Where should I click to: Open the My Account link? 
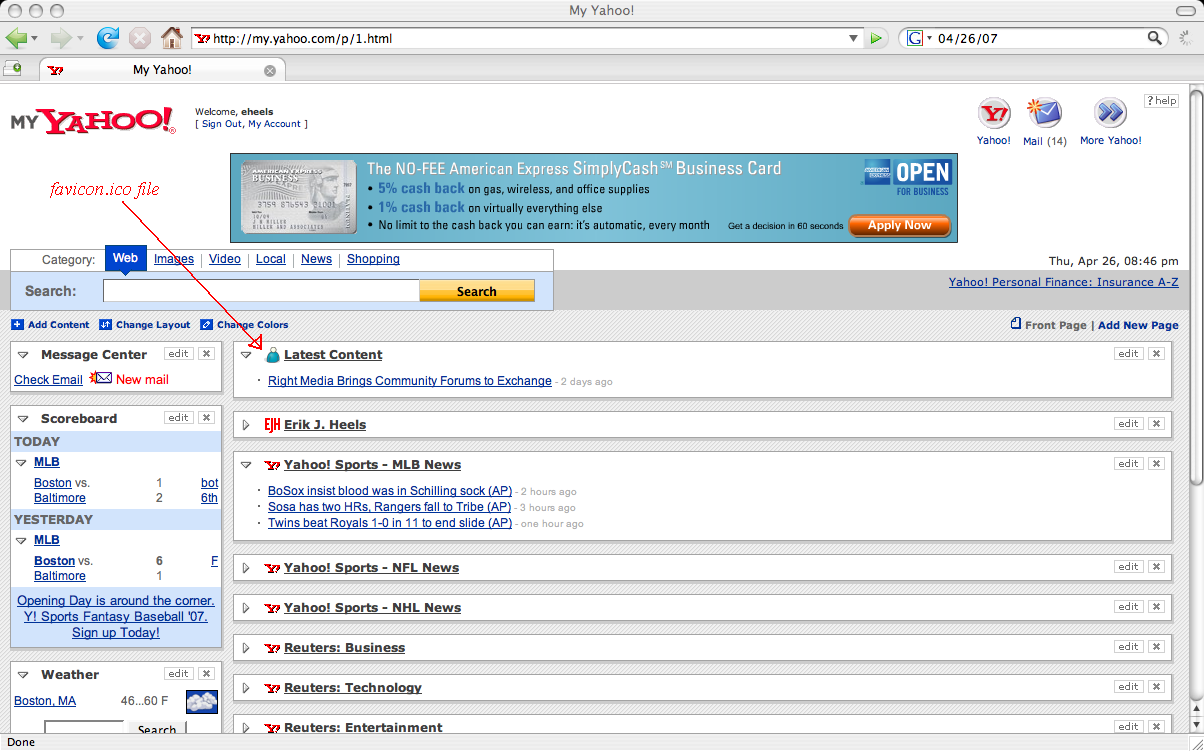(275, 124)
